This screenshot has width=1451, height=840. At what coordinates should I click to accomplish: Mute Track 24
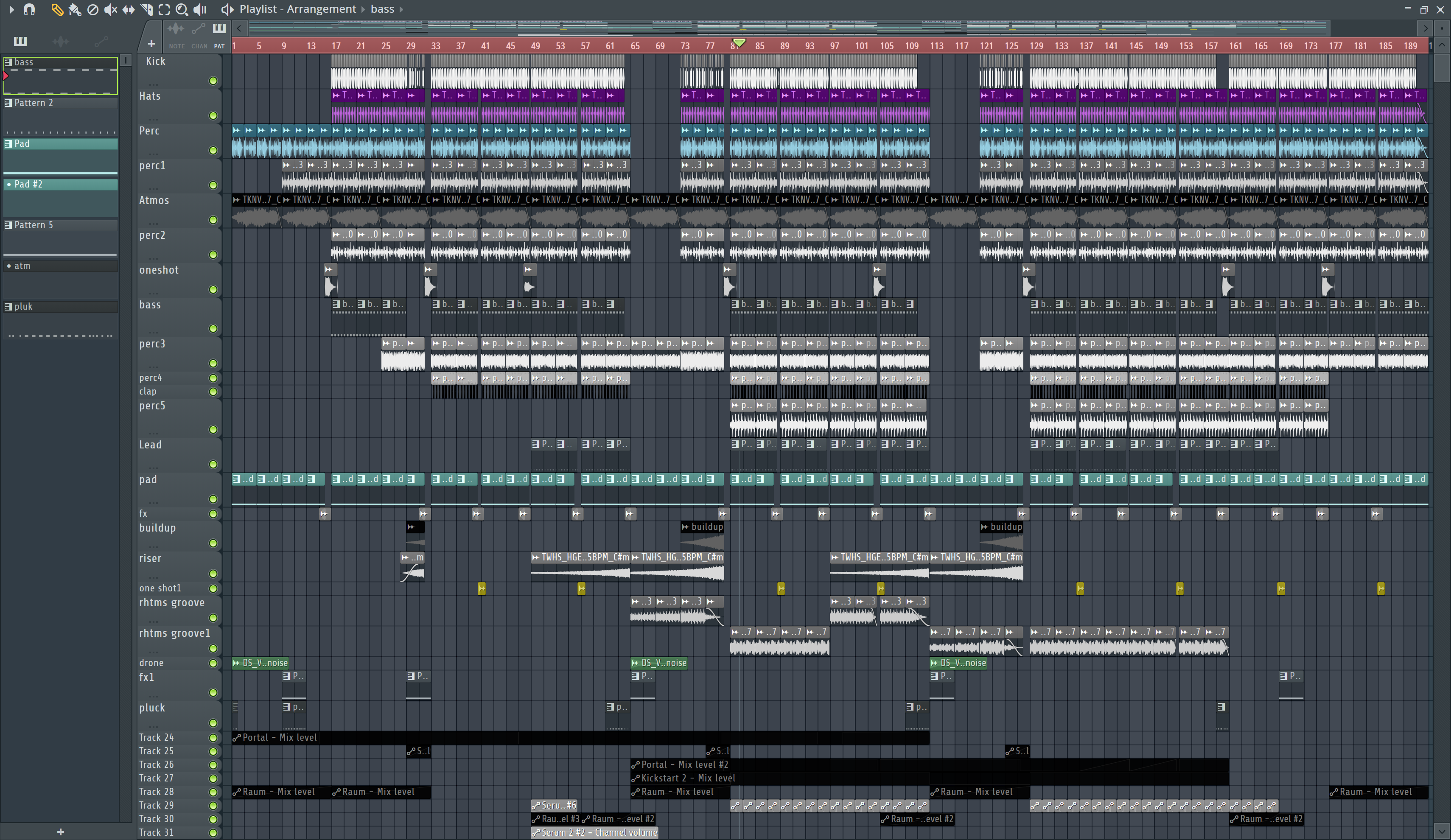point(213,738)
